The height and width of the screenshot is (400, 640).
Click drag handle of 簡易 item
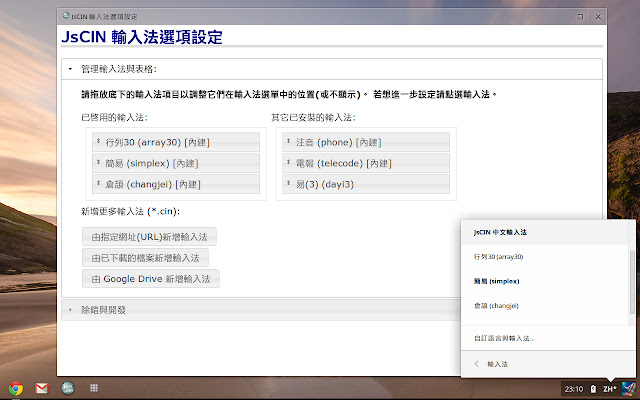tap(98, 162)
